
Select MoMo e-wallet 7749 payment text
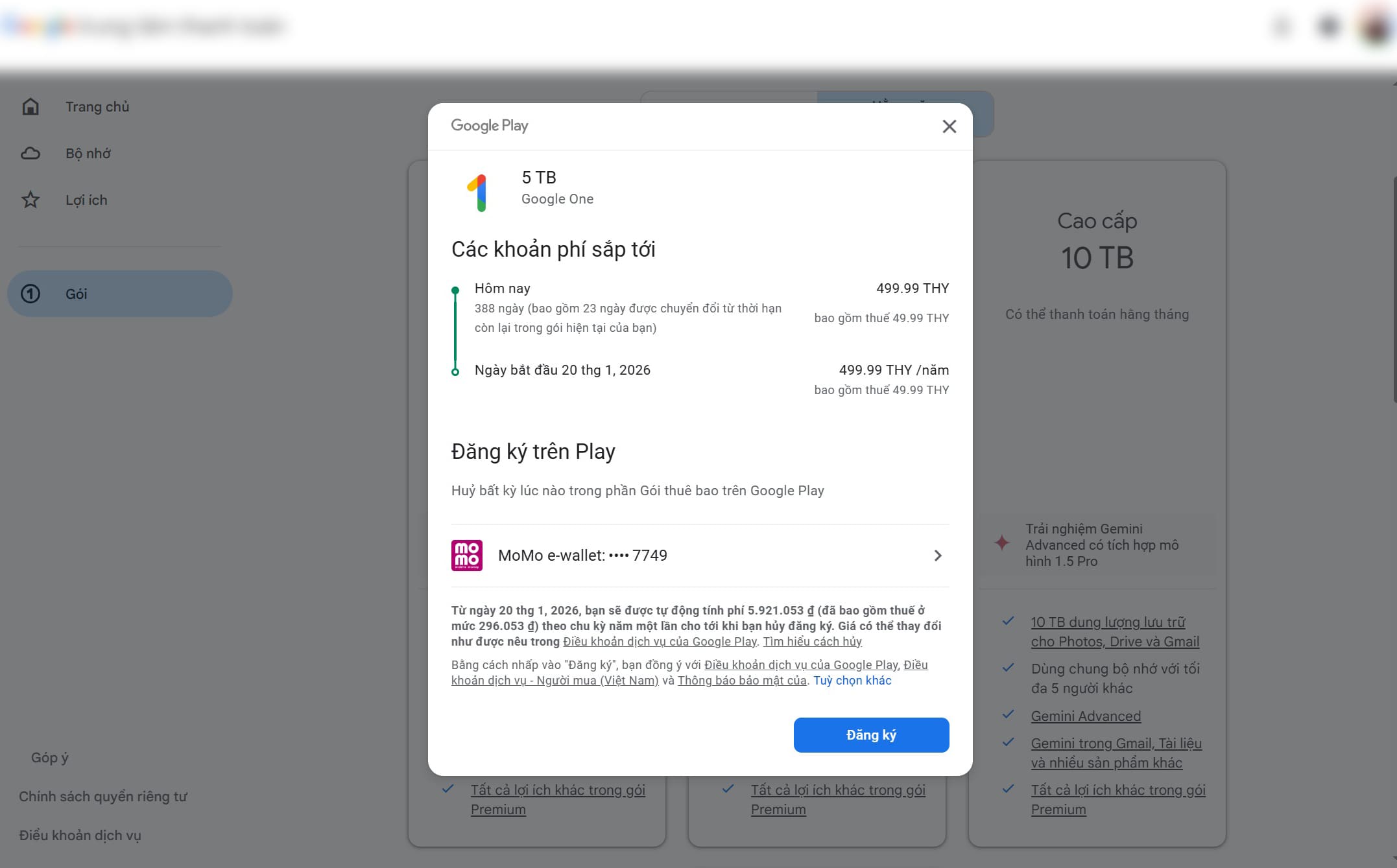point(582,556)
